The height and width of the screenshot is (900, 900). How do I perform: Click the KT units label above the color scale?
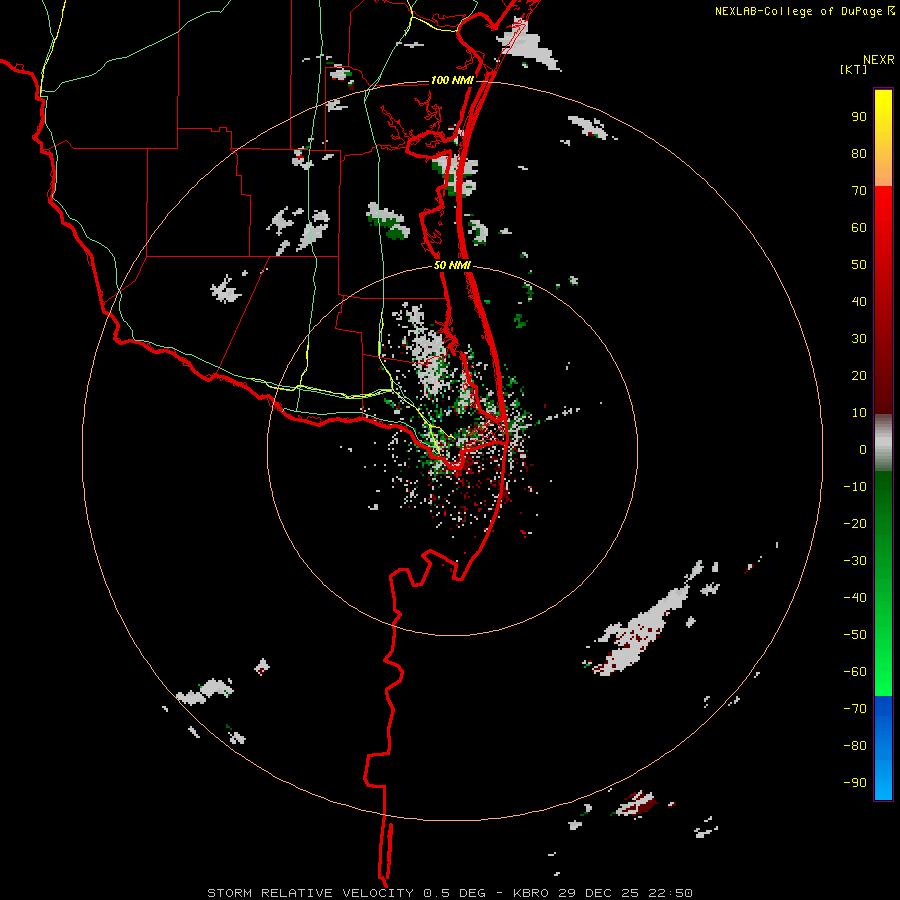click(x=854, y=69)
